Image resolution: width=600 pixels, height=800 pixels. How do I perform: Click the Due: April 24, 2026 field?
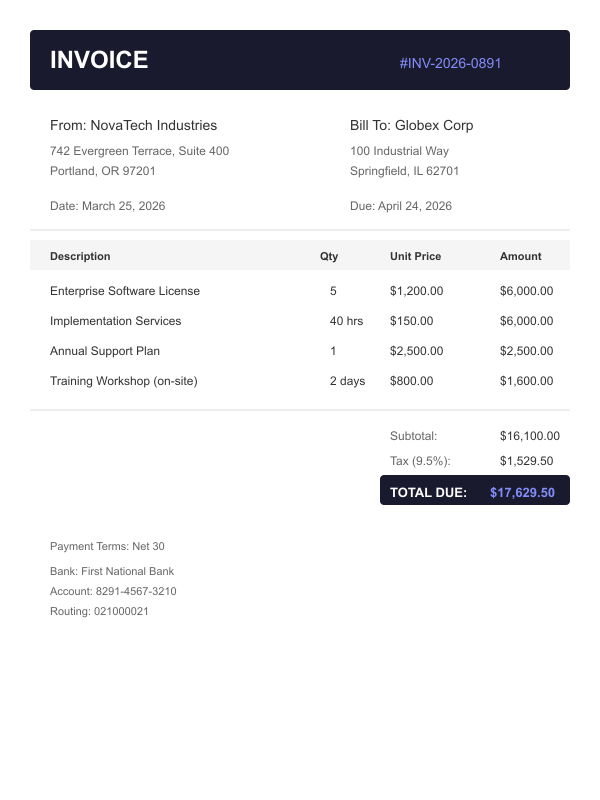400,206
